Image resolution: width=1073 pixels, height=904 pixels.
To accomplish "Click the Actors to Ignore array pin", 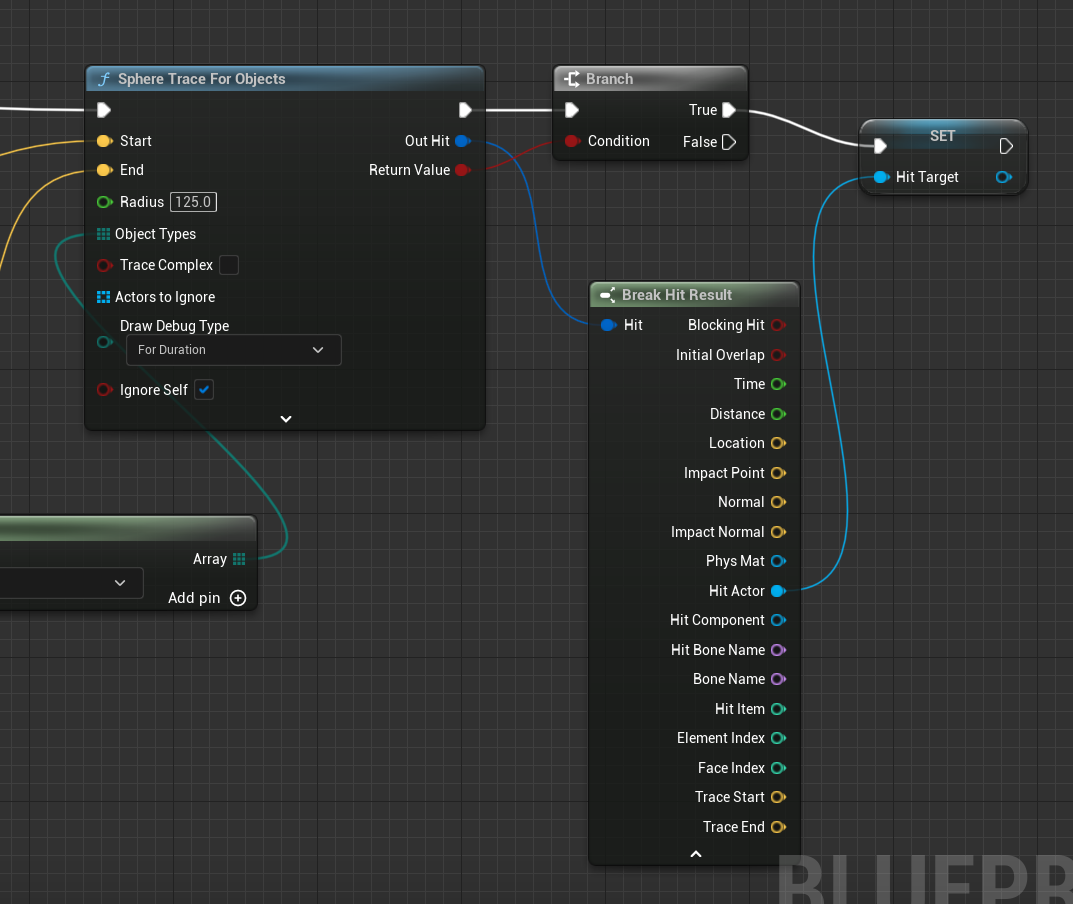I will pos(103,297).
